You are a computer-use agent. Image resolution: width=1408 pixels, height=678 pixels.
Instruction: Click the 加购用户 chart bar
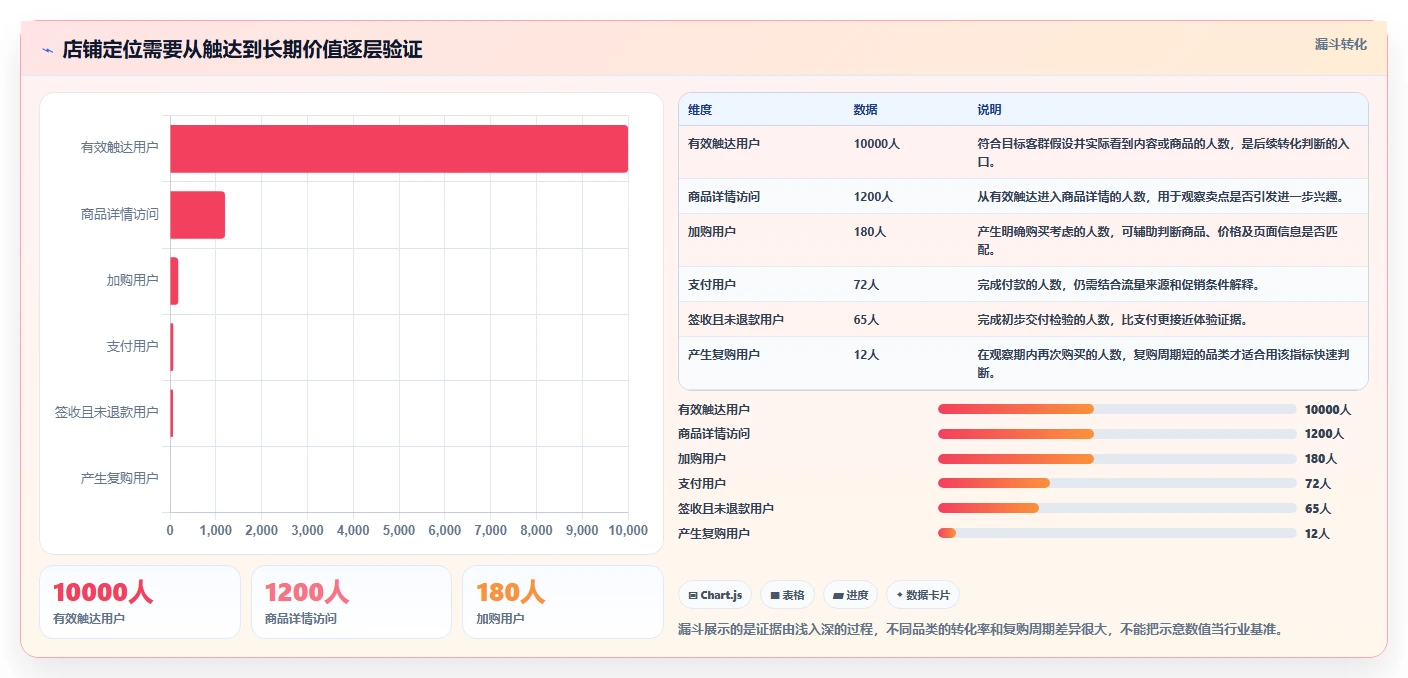(174, 280)
